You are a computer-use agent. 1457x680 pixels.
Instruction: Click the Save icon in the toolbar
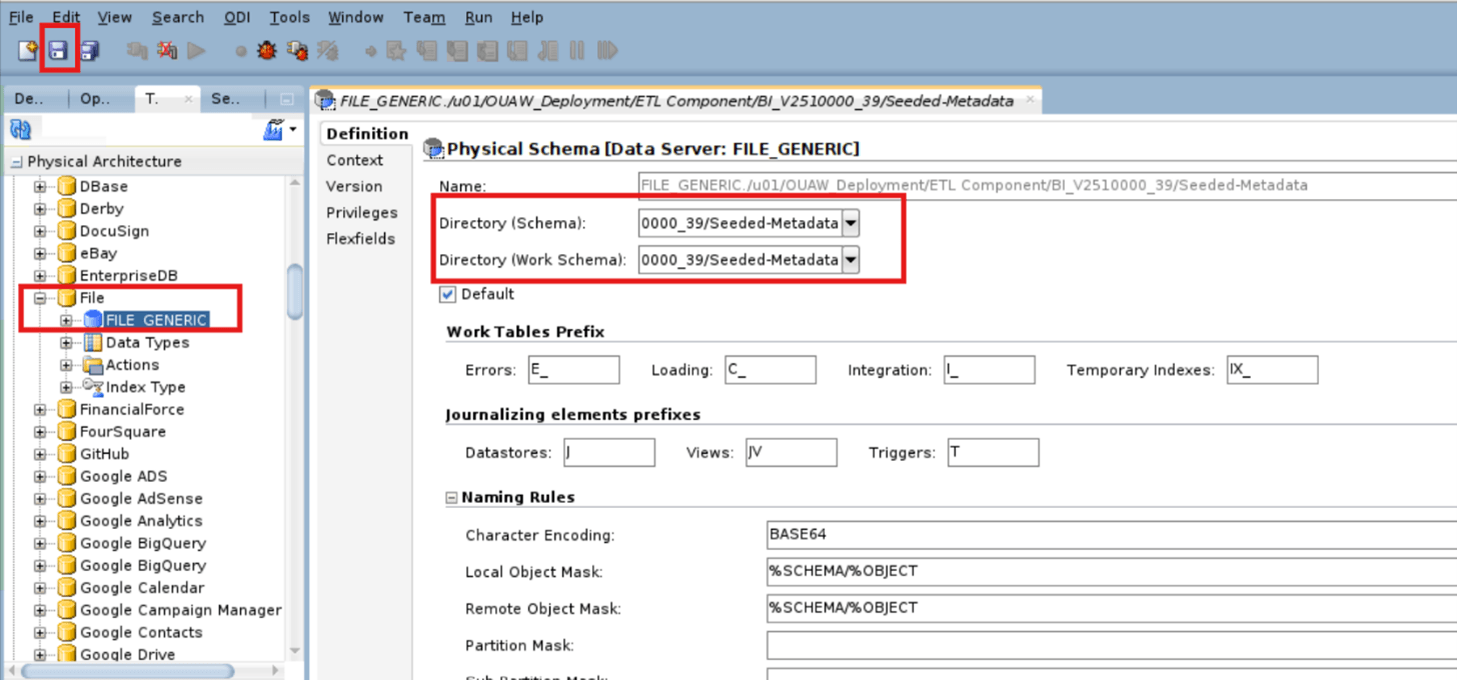coord(59,50)
